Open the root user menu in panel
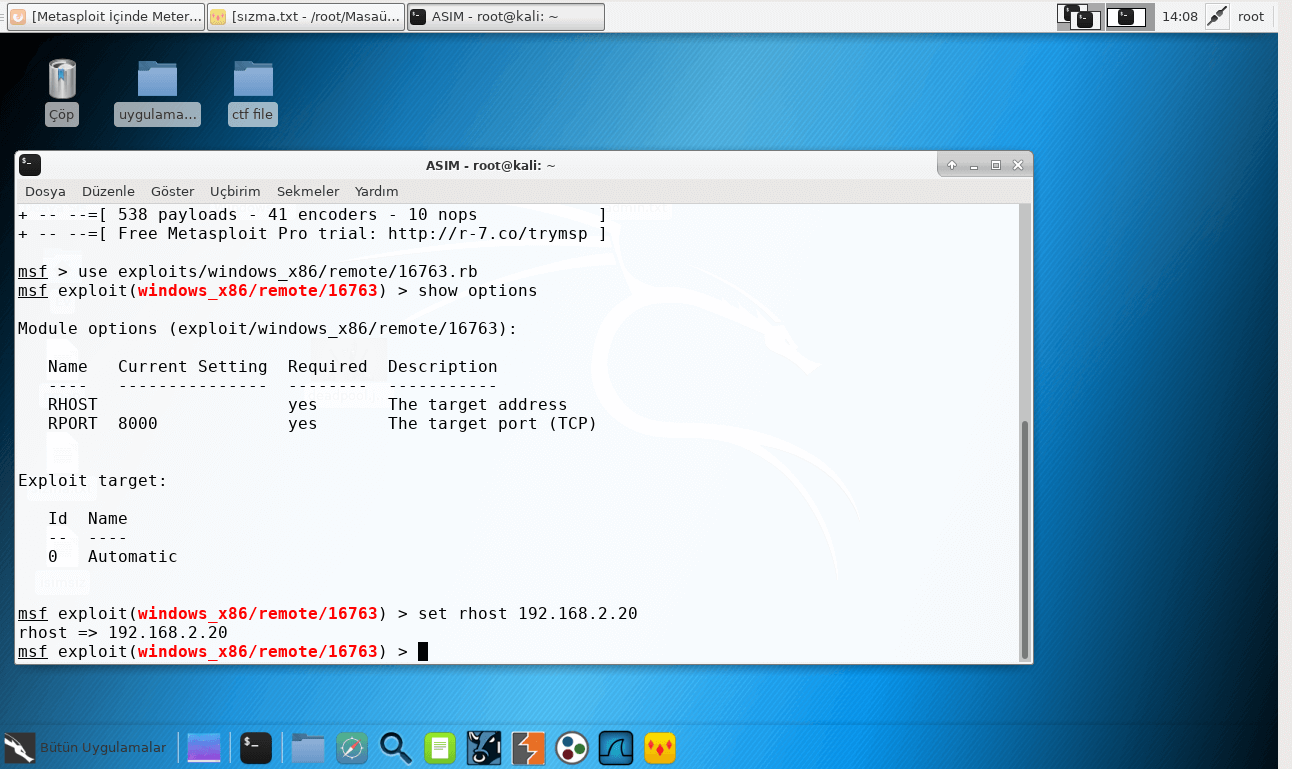Screen dimensions: 1292x769 (1251, 16)
